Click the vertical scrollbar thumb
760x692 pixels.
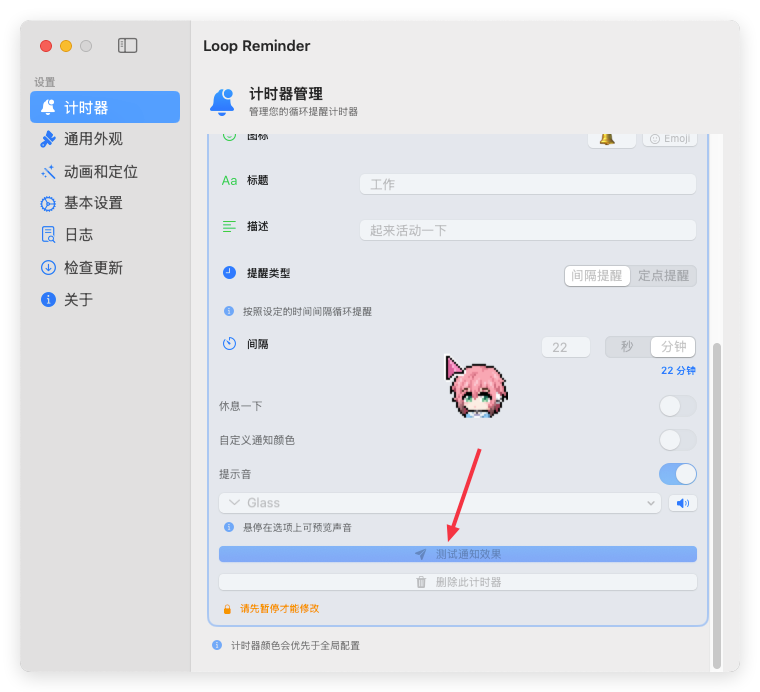tap(717, 506)
